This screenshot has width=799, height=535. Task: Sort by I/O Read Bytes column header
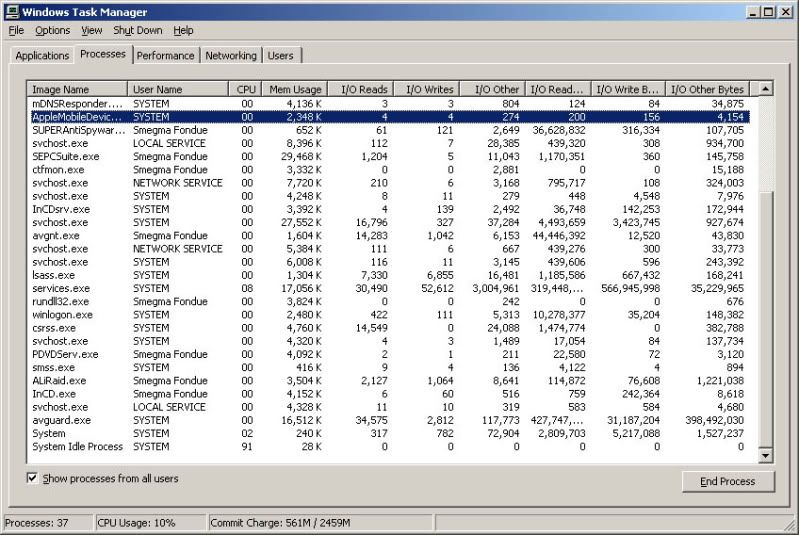558,89
